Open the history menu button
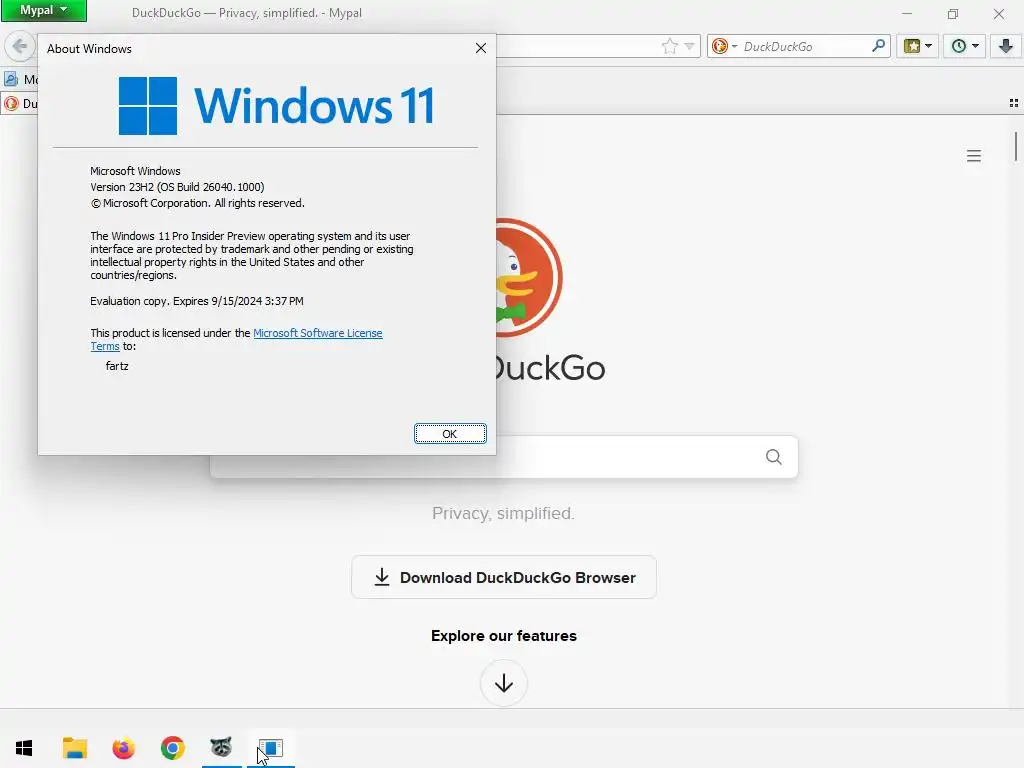Image resolution: width=1024 pixels, height=768 pixels. coord(964,46)
